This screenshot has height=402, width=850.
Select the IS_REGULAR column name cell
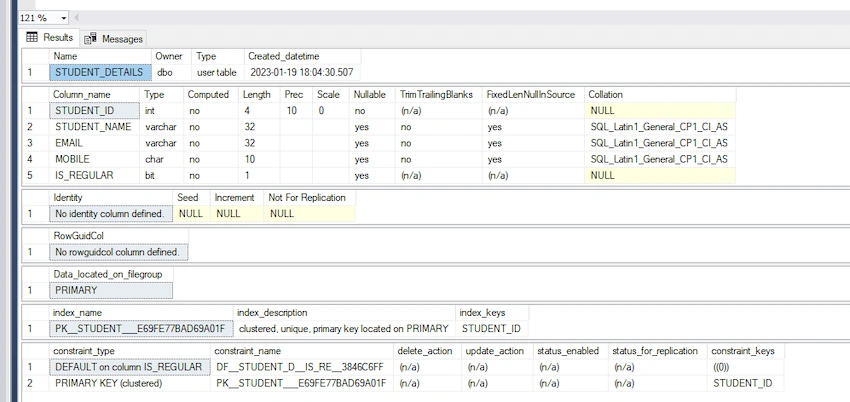click(x=94, y=176)
